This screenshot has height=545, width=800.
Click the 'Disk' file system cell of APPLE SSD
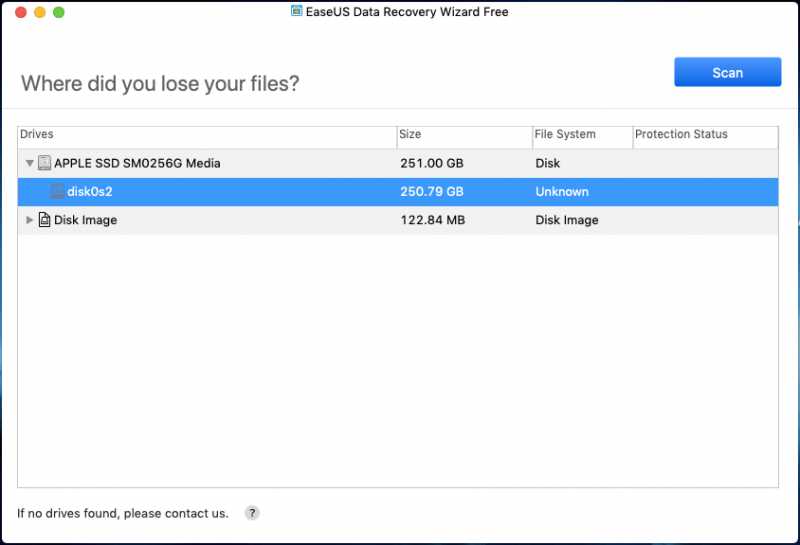547,163
